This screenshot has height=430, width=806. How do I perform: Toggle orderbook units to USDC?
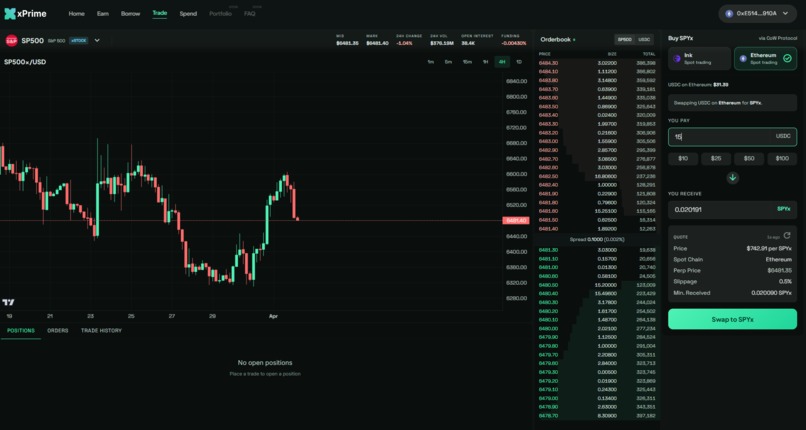(644, 40)
